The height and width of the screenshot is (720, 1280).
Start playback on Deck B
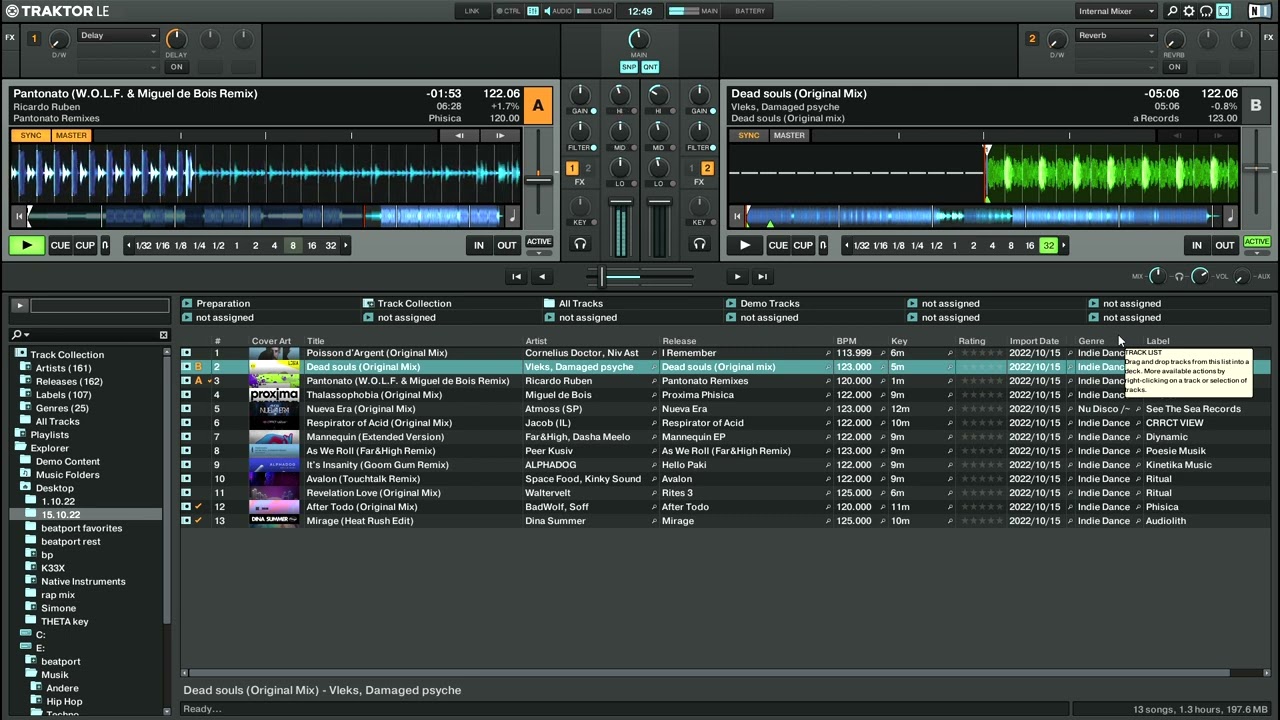tap(744, 245)
